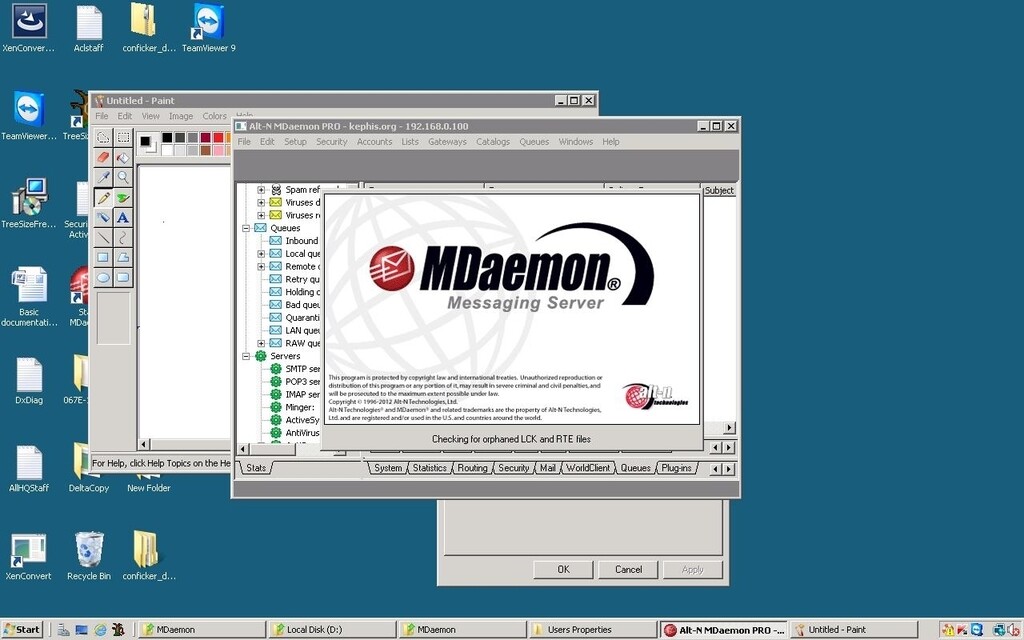Collapse the Servers tree branch
Image resolution: width=1024 pixels, height=640 pixels.
[245, 356]
